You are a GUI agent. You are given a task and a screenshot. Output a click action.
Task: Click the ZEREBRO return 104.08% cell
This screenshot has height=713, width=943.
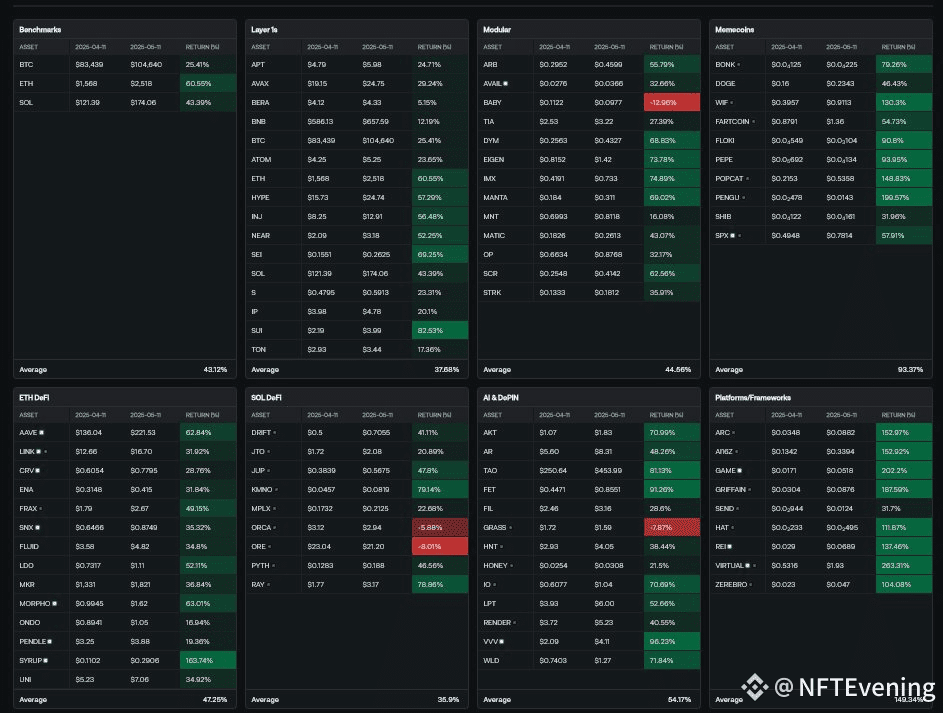(x=904, y=584)
